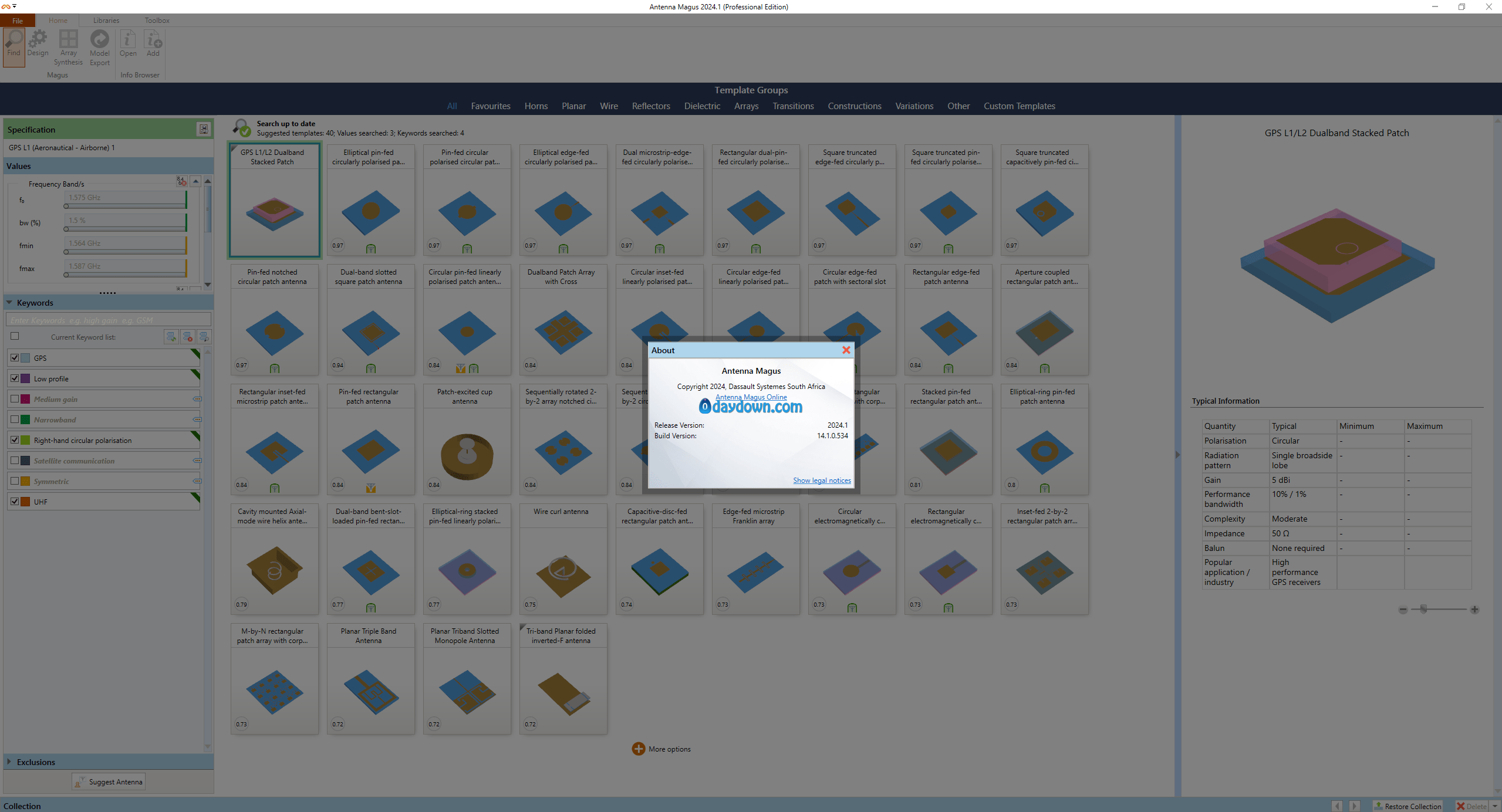Click the tag icon on Narrowband row

pos(197,419)
